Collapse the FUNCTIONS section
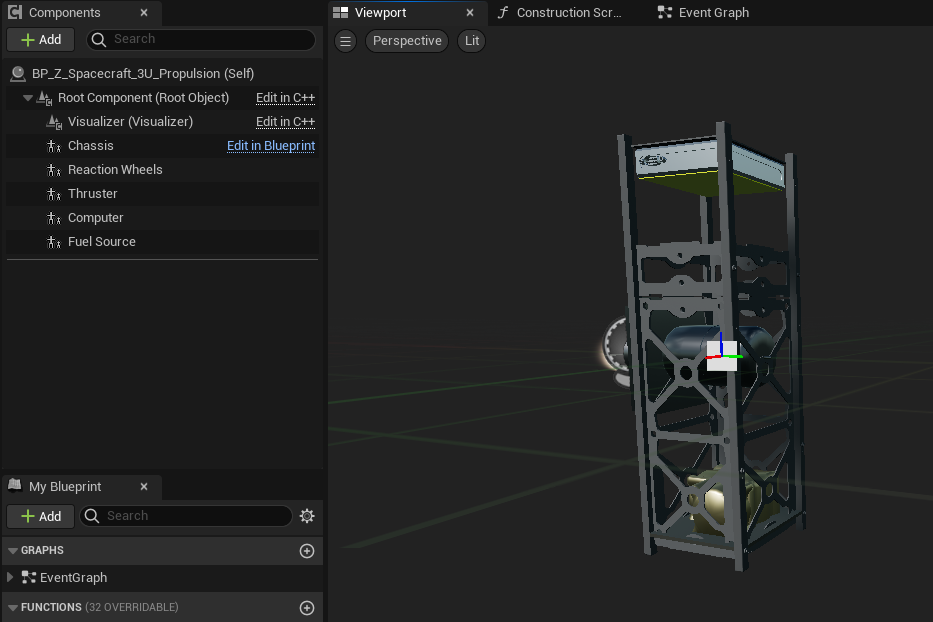This screenshot has height=622, width=933. click(12, 608)
